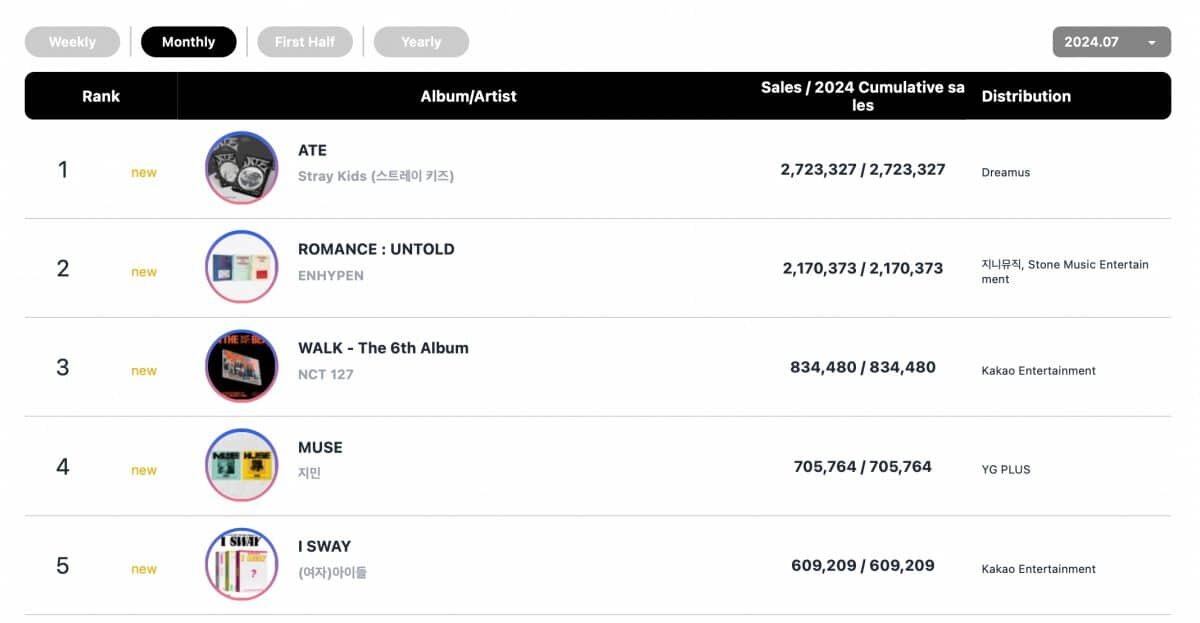Screen dimensions: 1200x623
Task: Open the ENHYPEN artist link
Action: point(331,275)
